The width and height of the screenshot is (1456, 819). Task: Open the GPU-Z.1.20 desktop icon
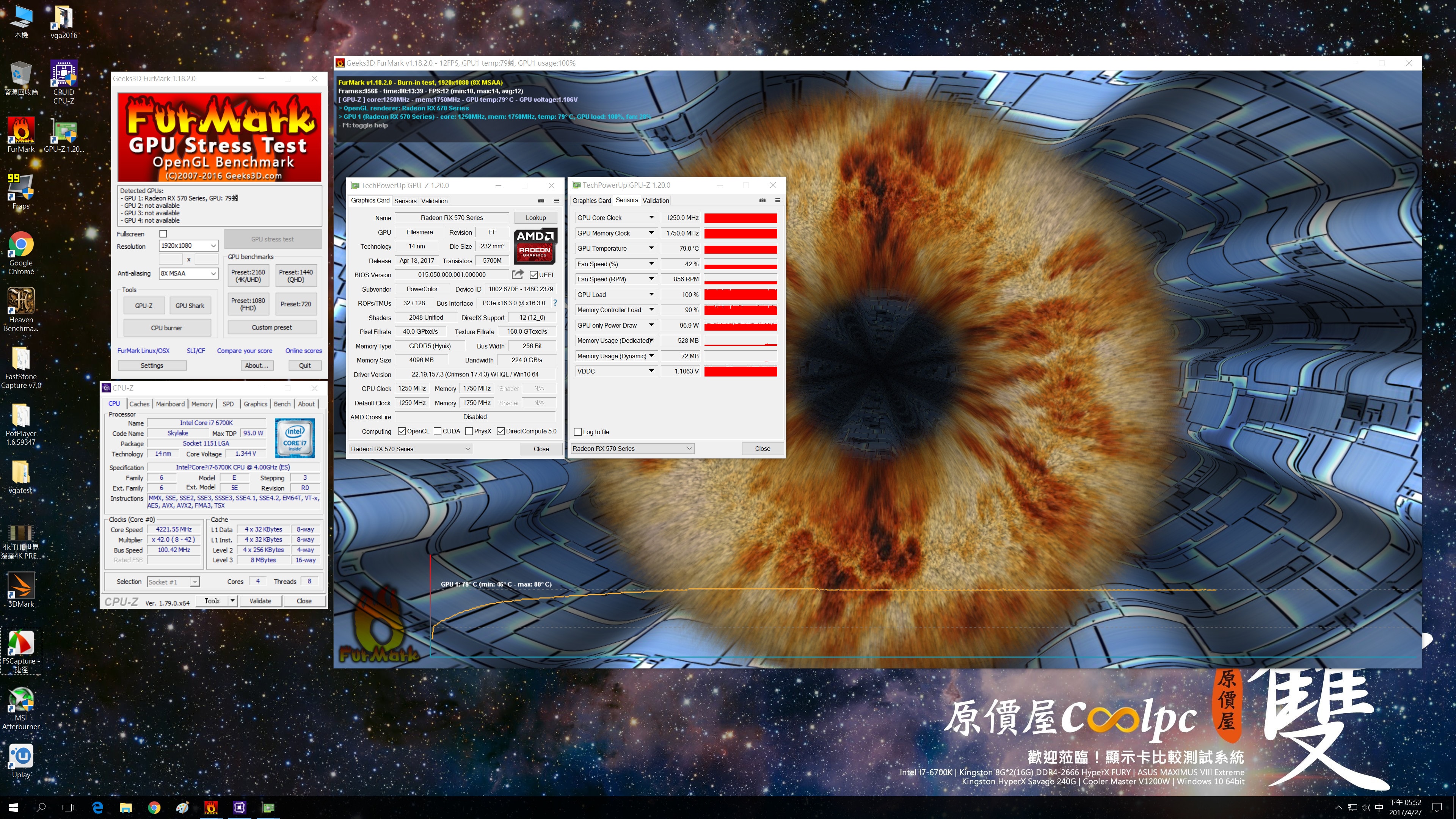63,135
